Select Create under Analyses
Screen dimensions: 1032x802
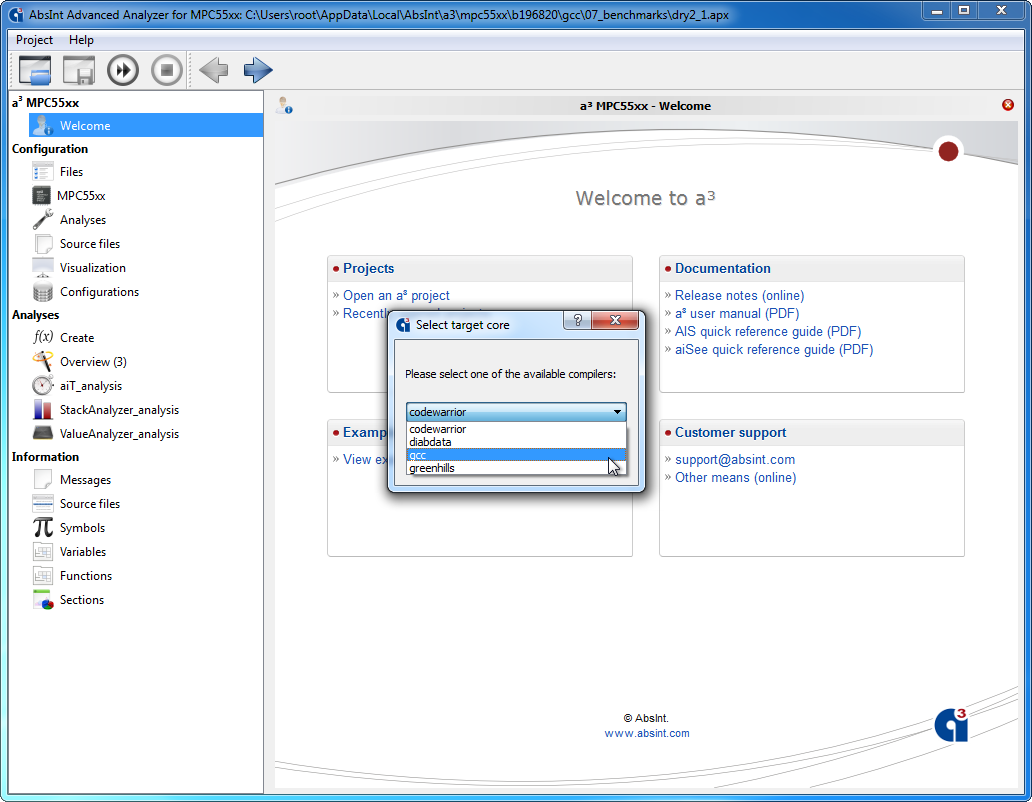(77, 338)
